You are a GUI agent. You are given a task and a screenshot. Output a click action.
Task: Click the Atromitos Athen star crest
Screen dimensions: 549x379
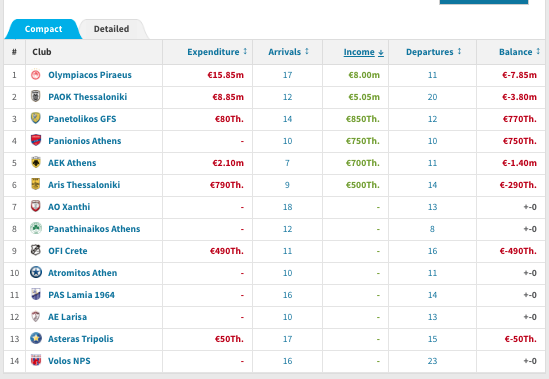[x=36, y=273]
